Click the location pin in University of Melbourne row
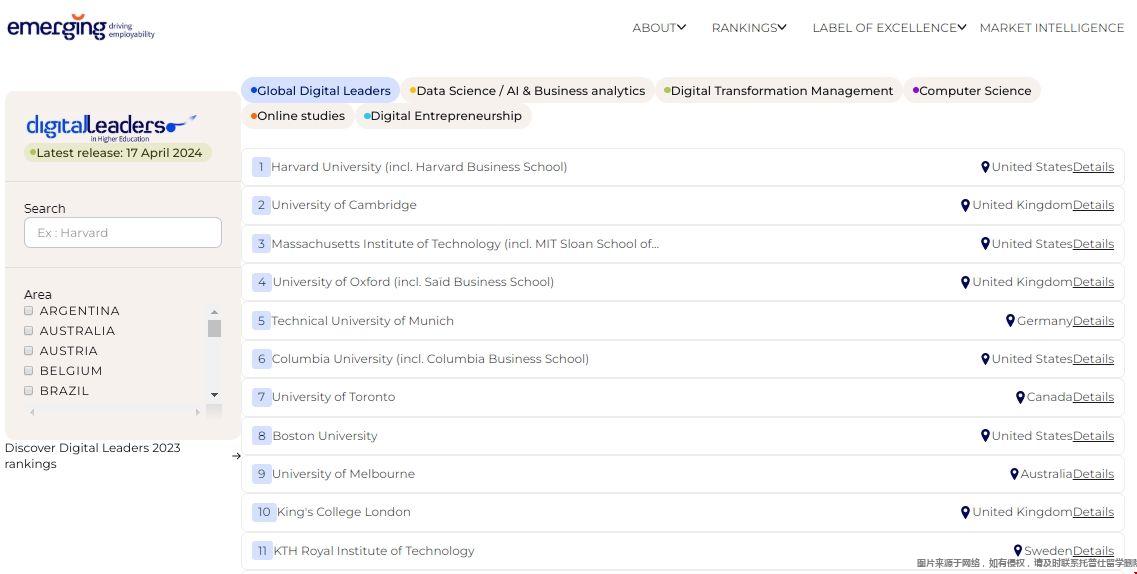The height and width of the screenshot is (574, 1137). tap(1013, 474)
